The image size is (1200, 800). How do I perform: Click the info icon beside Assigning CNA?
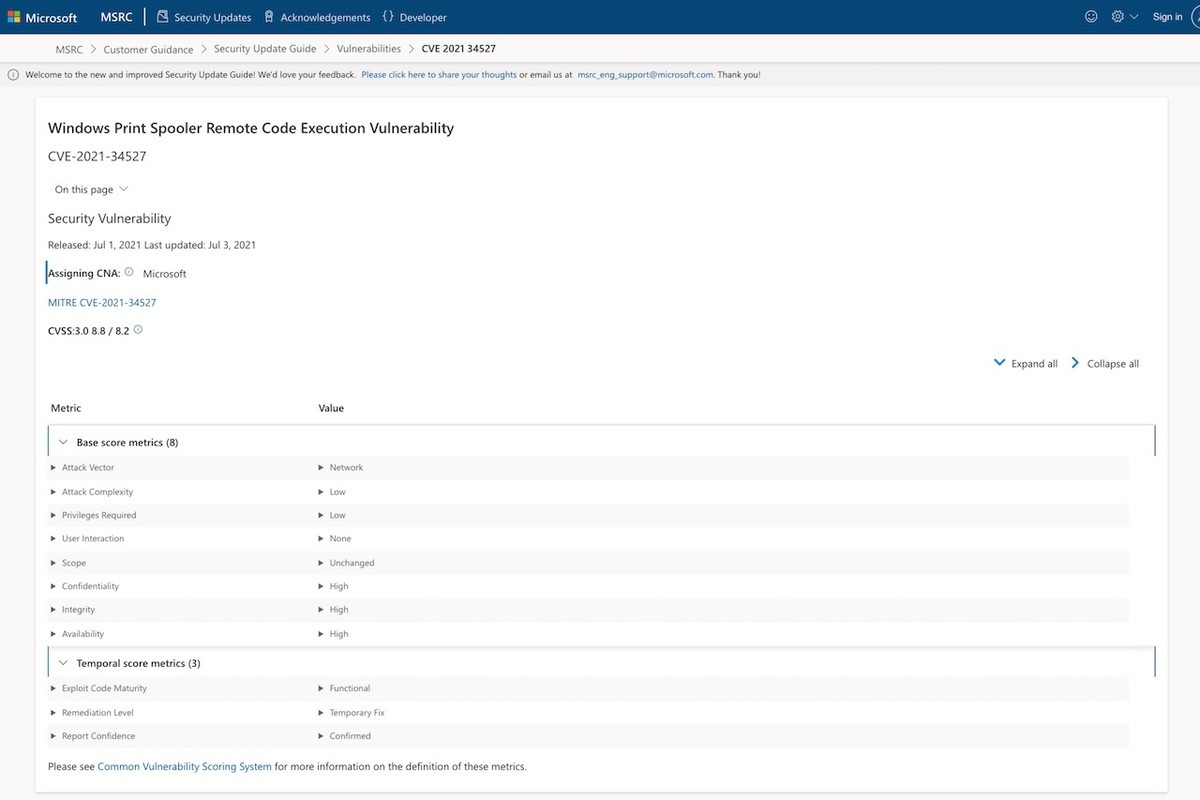pyautogui.click(x=129, y=272)
